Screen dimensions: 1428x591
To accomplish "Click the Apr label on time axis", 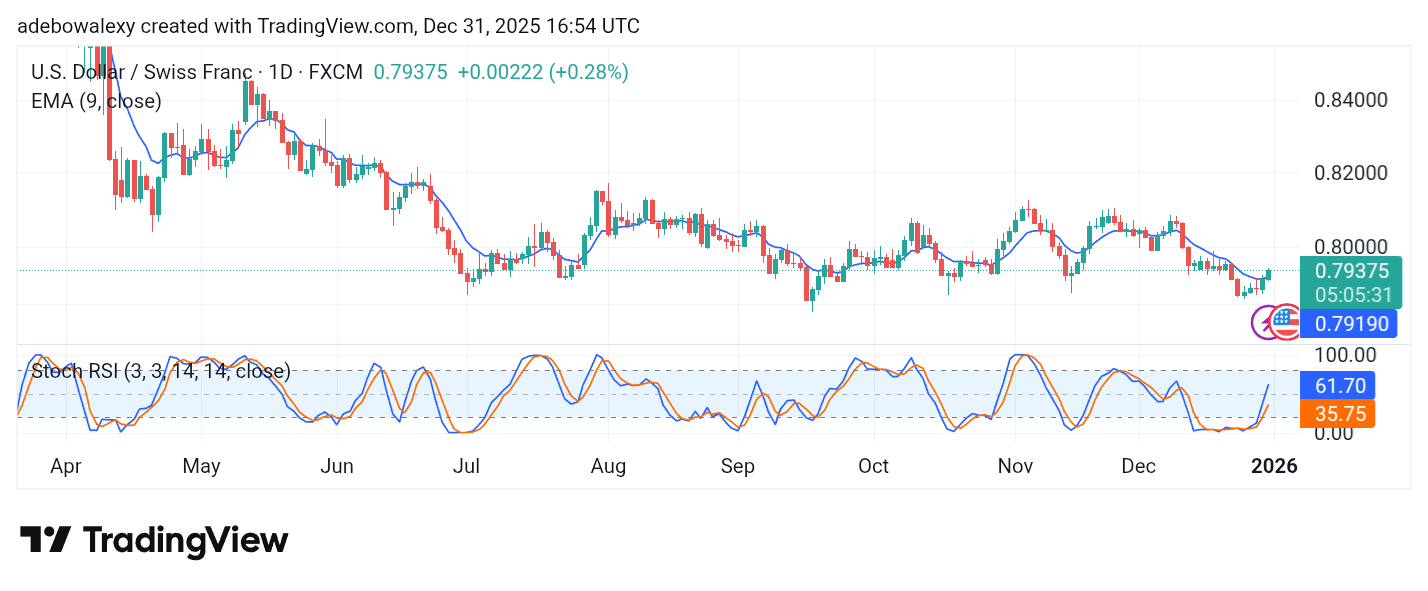I will coord(66,466).
